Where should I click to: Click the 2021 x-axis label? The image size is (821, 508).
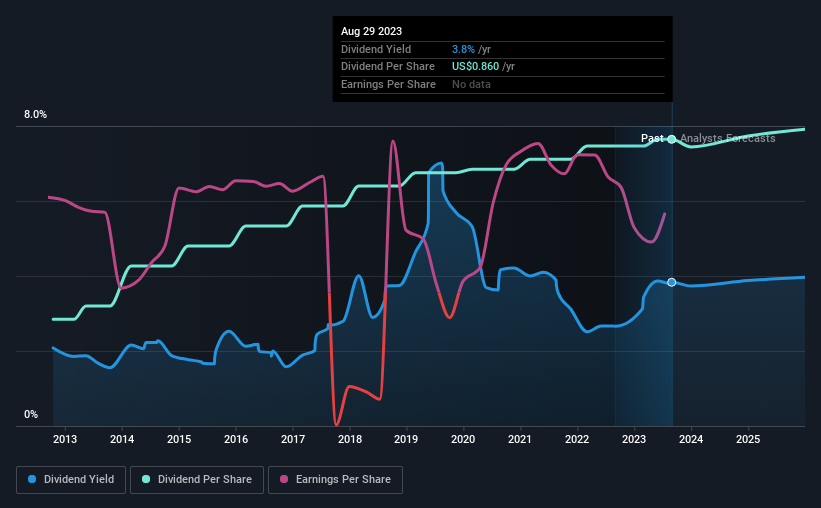520,439
